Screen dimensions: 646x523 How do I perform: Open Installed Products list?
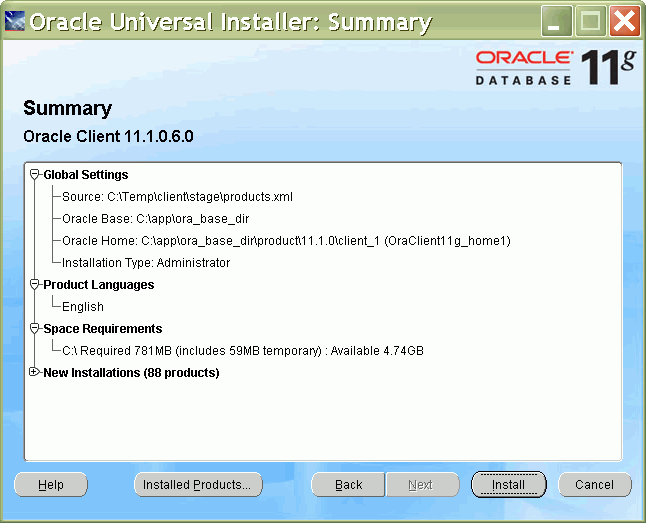pos(198,485)
